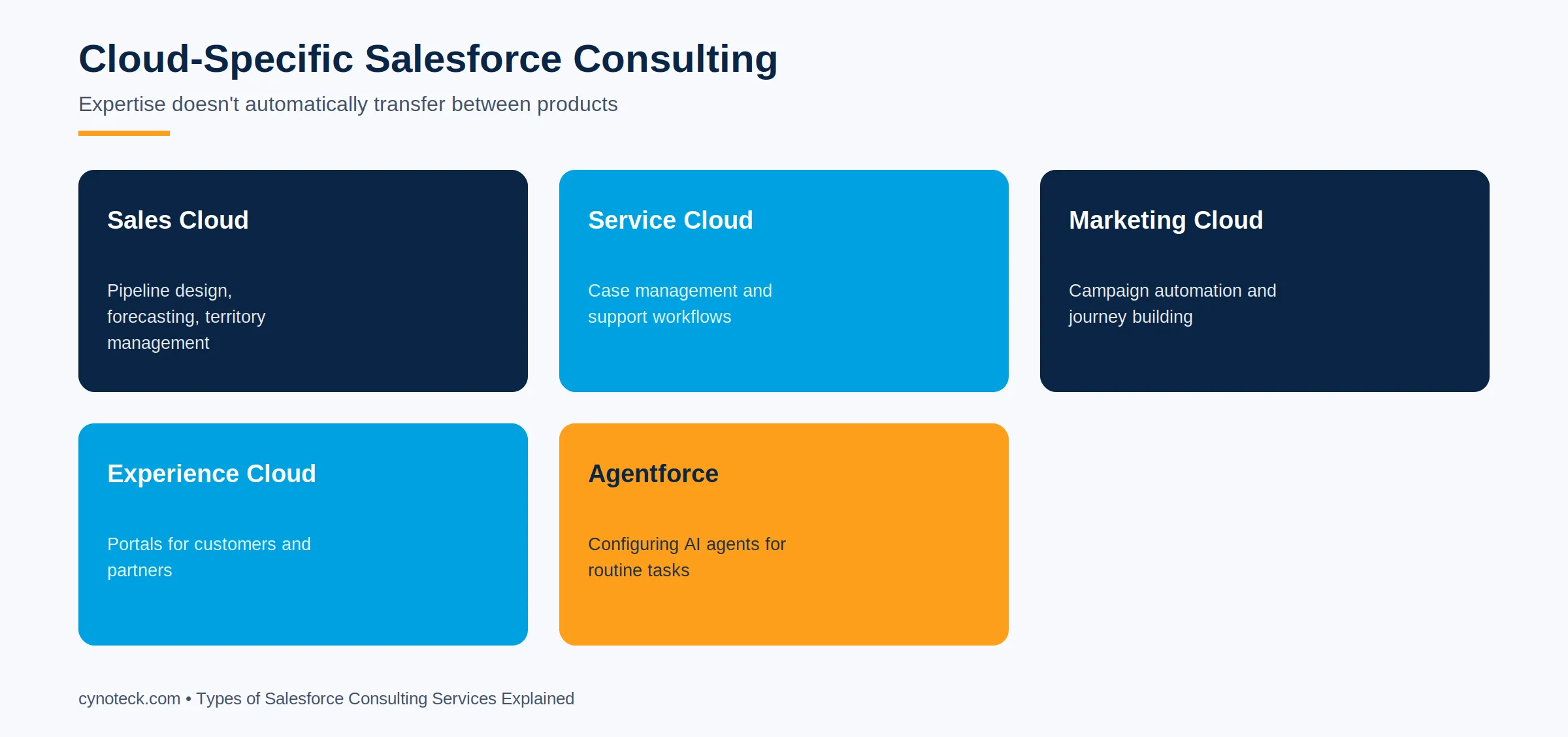The height and width of the screenshot is (737, 1568).
Task: Click 'Configuring AI agents for routine tasks' text
Action: 687,557
